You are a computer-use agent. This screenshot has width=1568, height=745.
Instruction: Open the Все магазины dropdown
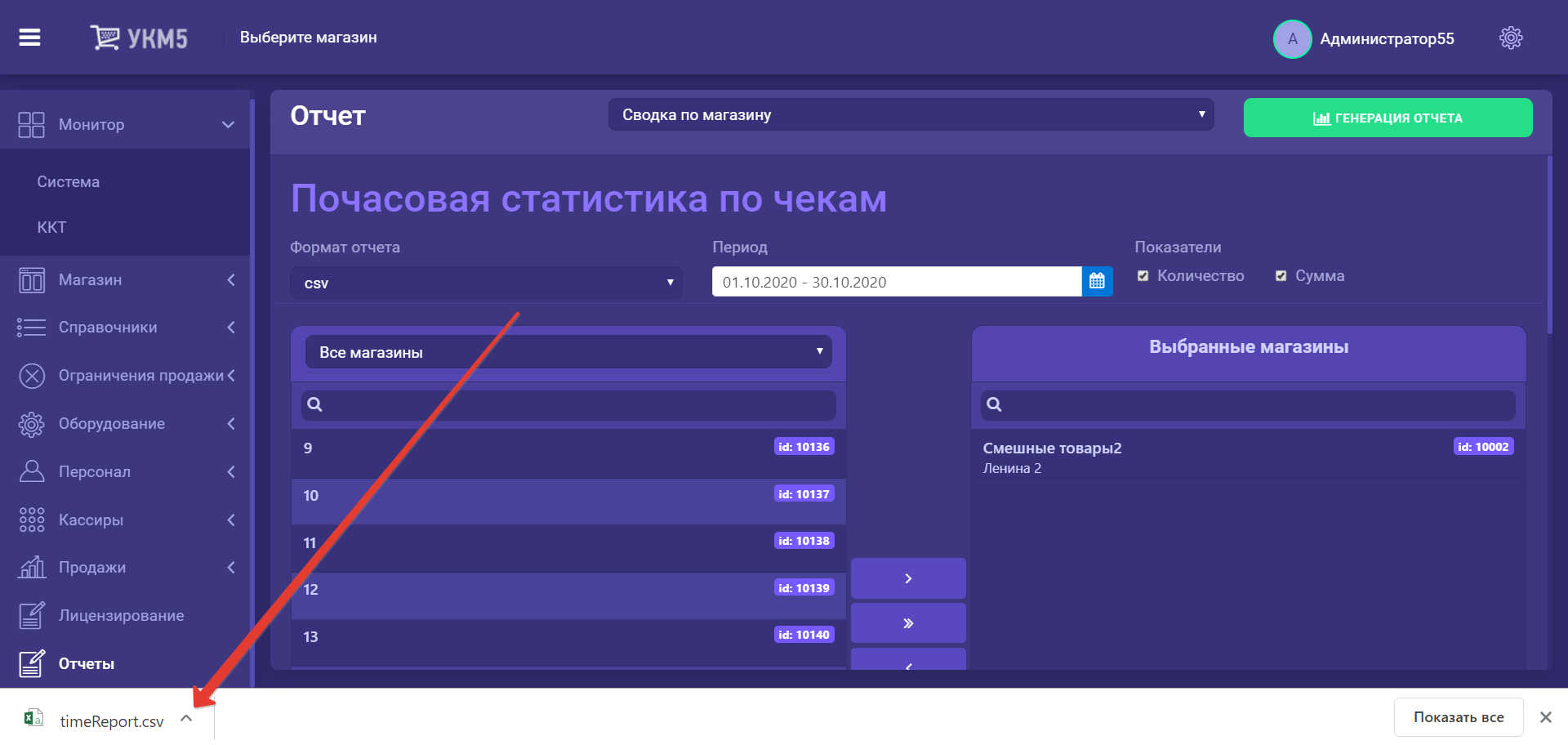tap(568, 352)
